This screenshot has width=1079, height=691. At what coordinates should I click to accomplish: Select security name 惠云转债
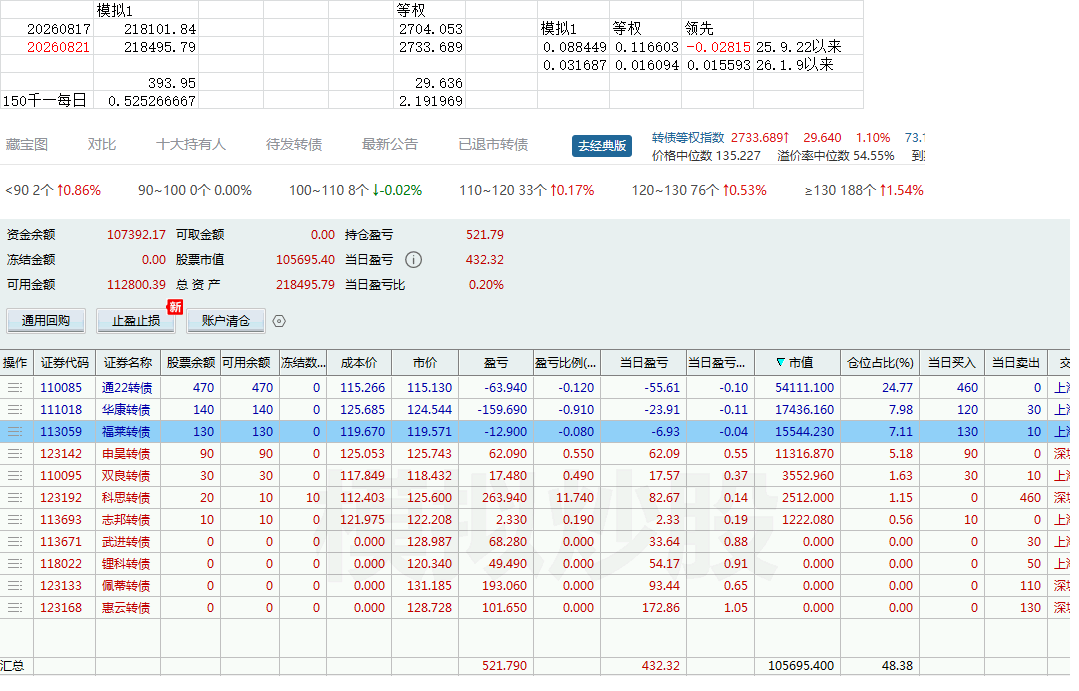pos(126,608)
